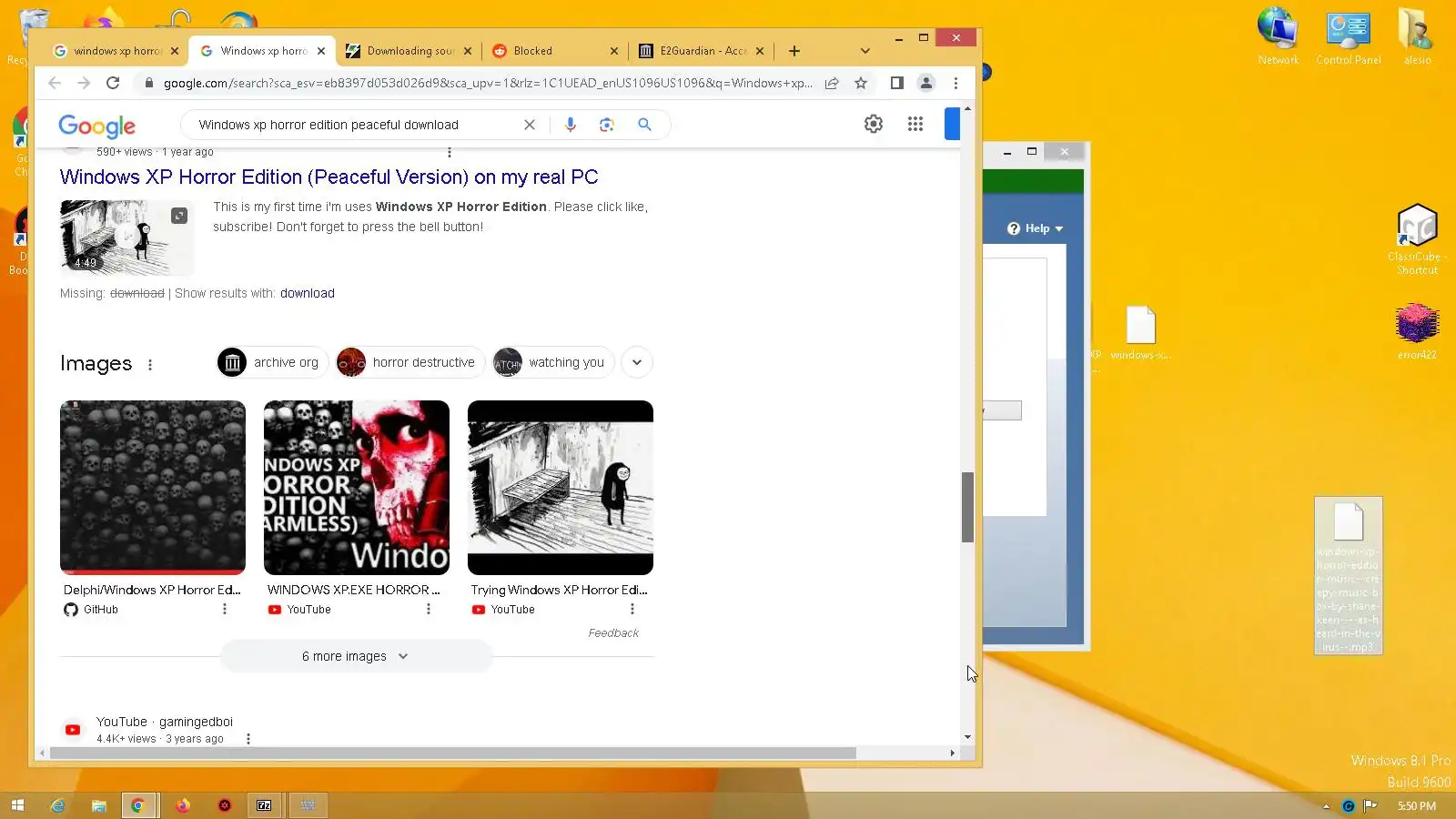Select the ClassiCube Shortcut desktop icon
1456x819 pixels.
1417,239
